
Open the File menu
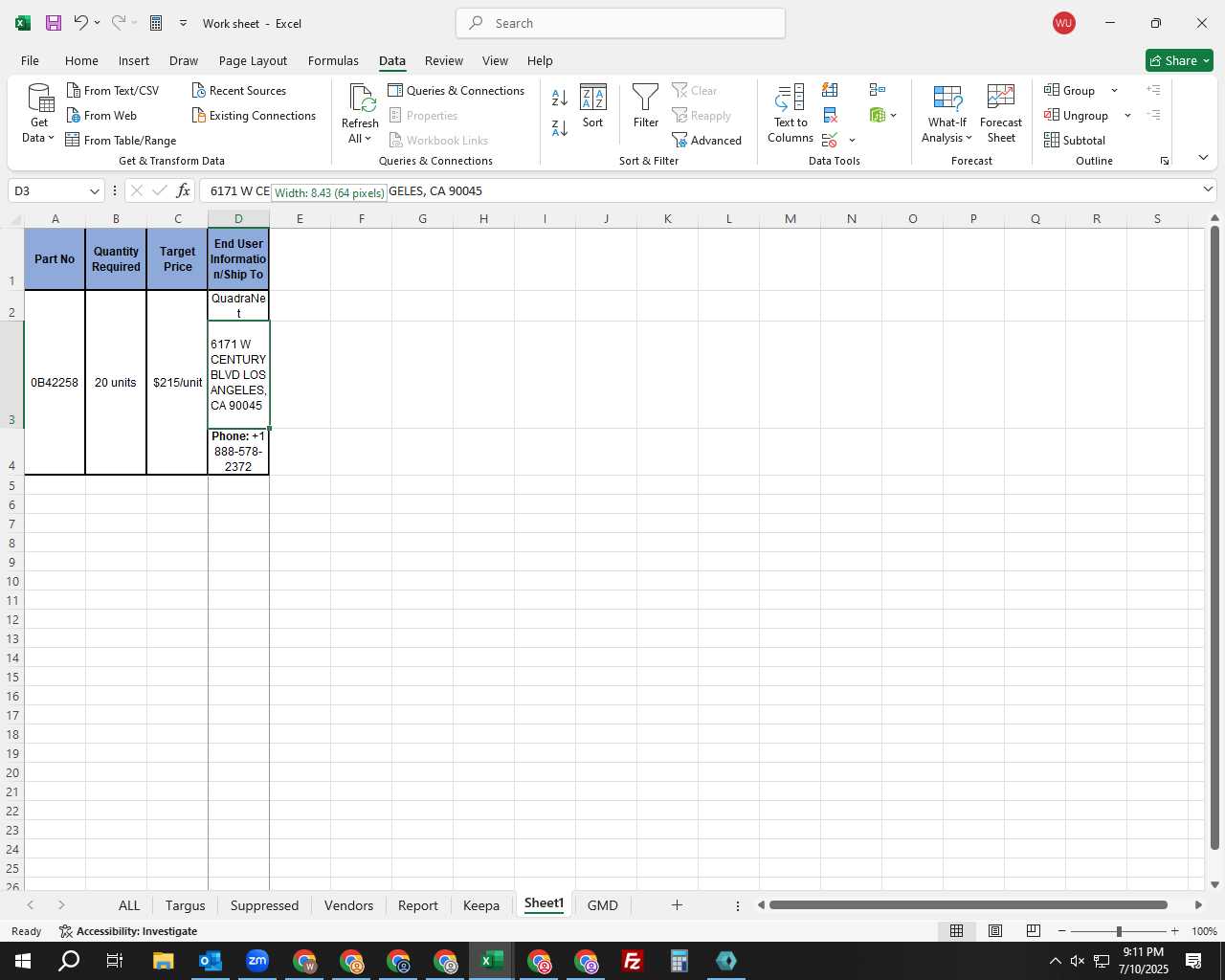pos(30,60)
